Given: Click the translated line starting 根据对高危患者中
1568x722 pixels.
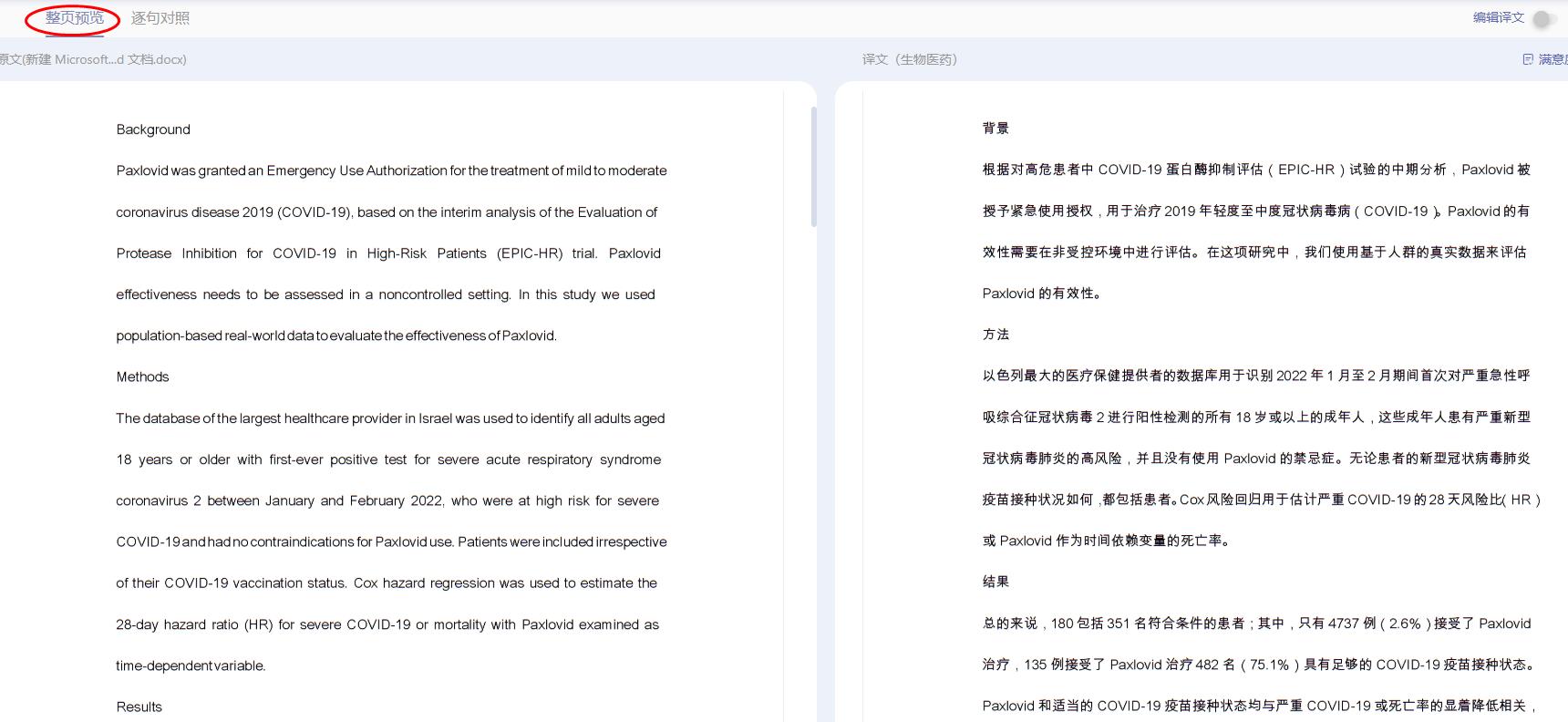Looking at the screenshot, I should pyautogui.click(x=1256, y=170).
